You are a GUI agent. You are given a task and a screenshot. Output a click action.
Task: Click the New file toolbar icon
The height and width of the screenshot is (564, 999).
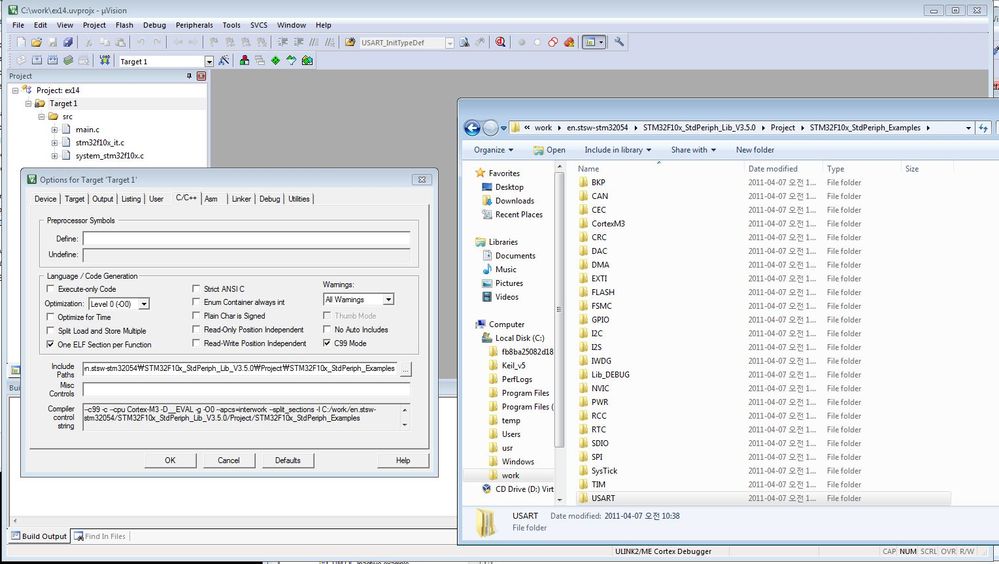pos(21,42)
